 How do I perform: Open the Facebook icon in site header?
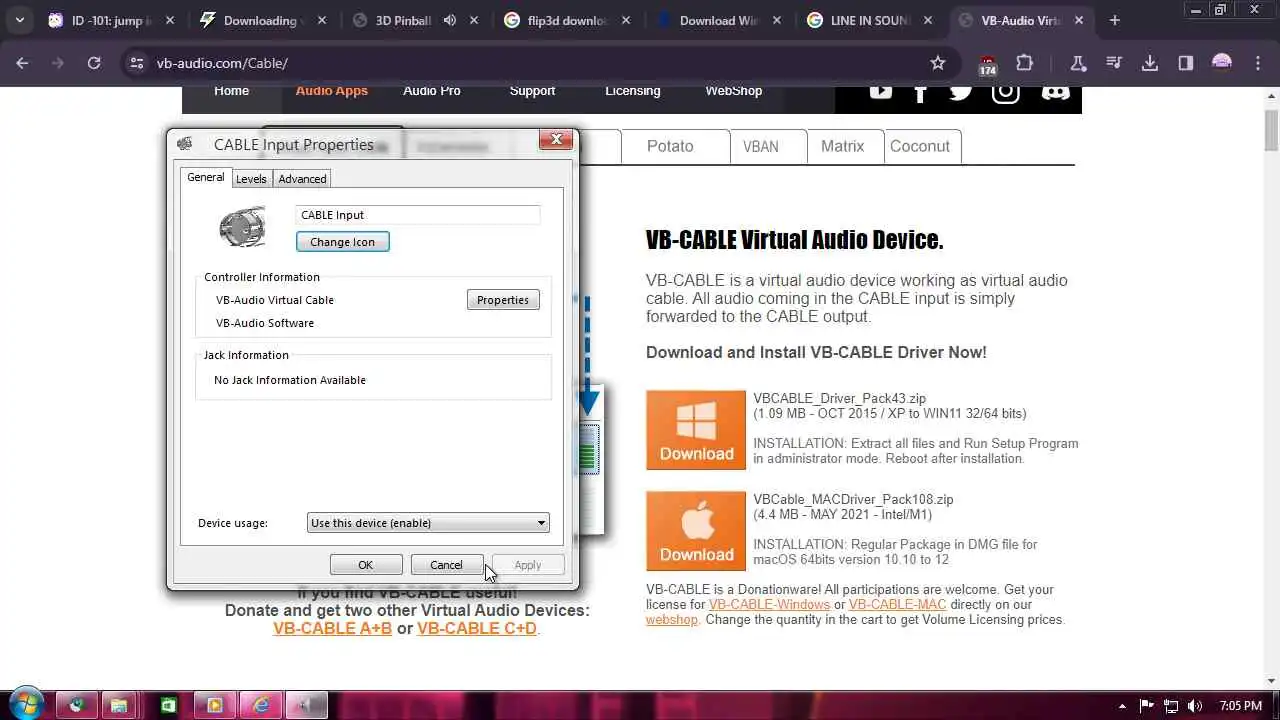920,92
